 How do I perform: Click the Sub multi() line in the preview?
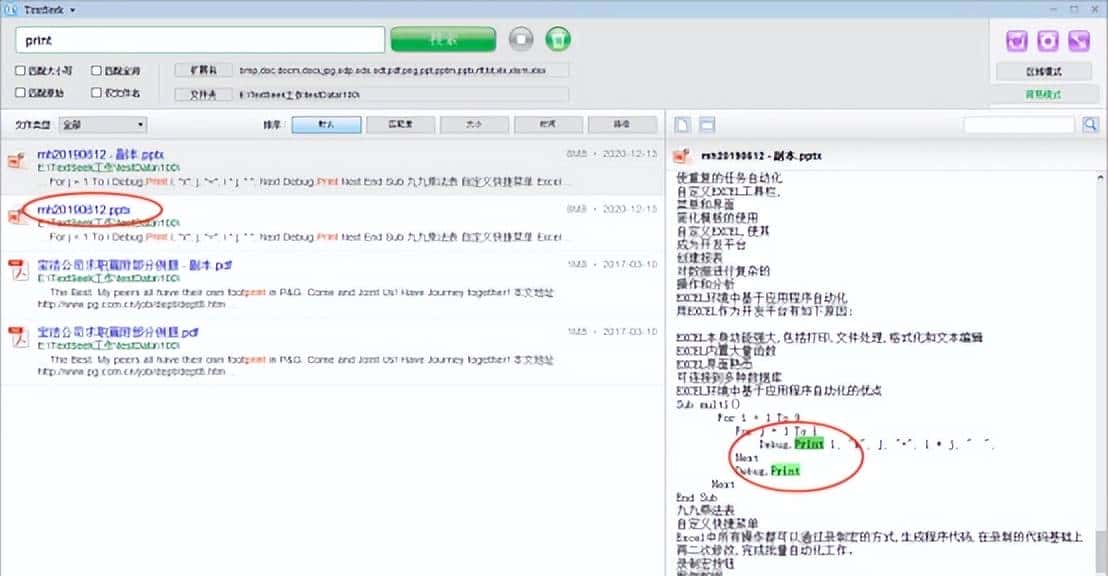pyautogui.click(x=708, y=404)
